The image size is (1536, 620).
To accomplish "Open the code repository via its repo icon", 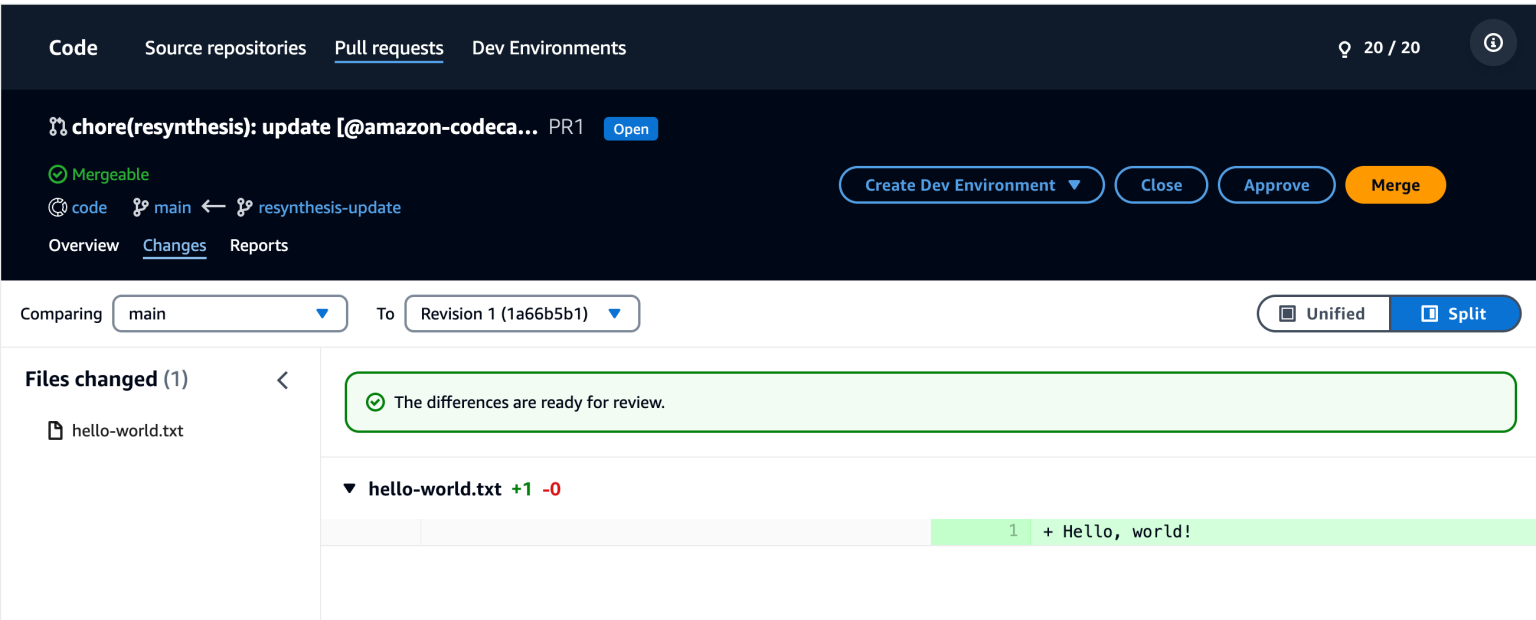I will pos(57,207).
